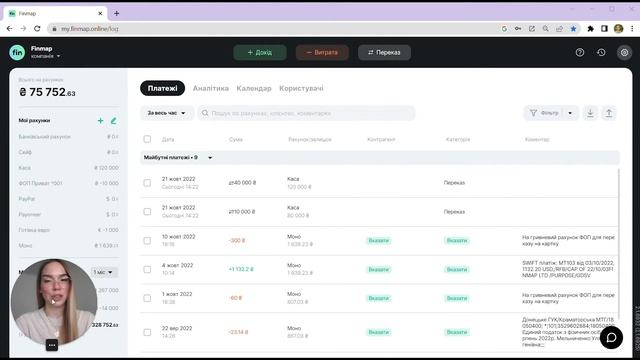Expand the Фільтр dropdown arrow

(x=570, y=113)
